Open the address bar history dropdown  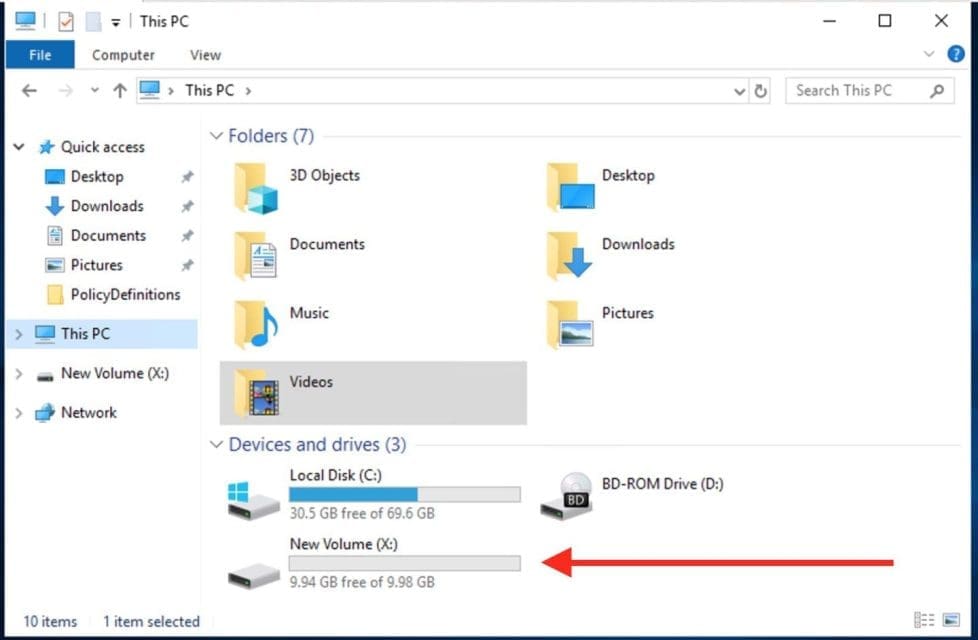click(740, 91)
